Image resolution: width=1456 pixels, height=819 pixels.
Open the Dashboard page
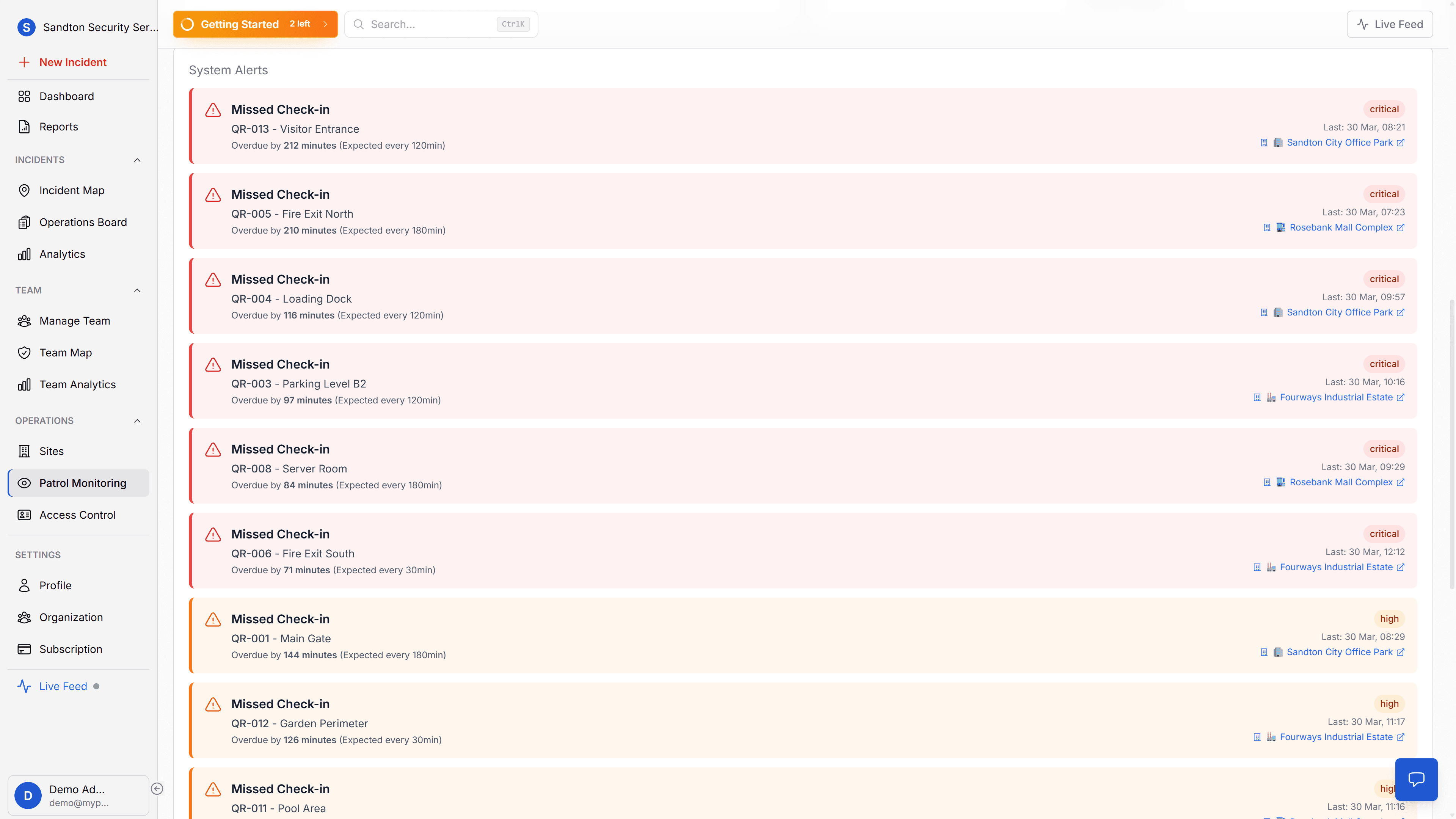78,96
